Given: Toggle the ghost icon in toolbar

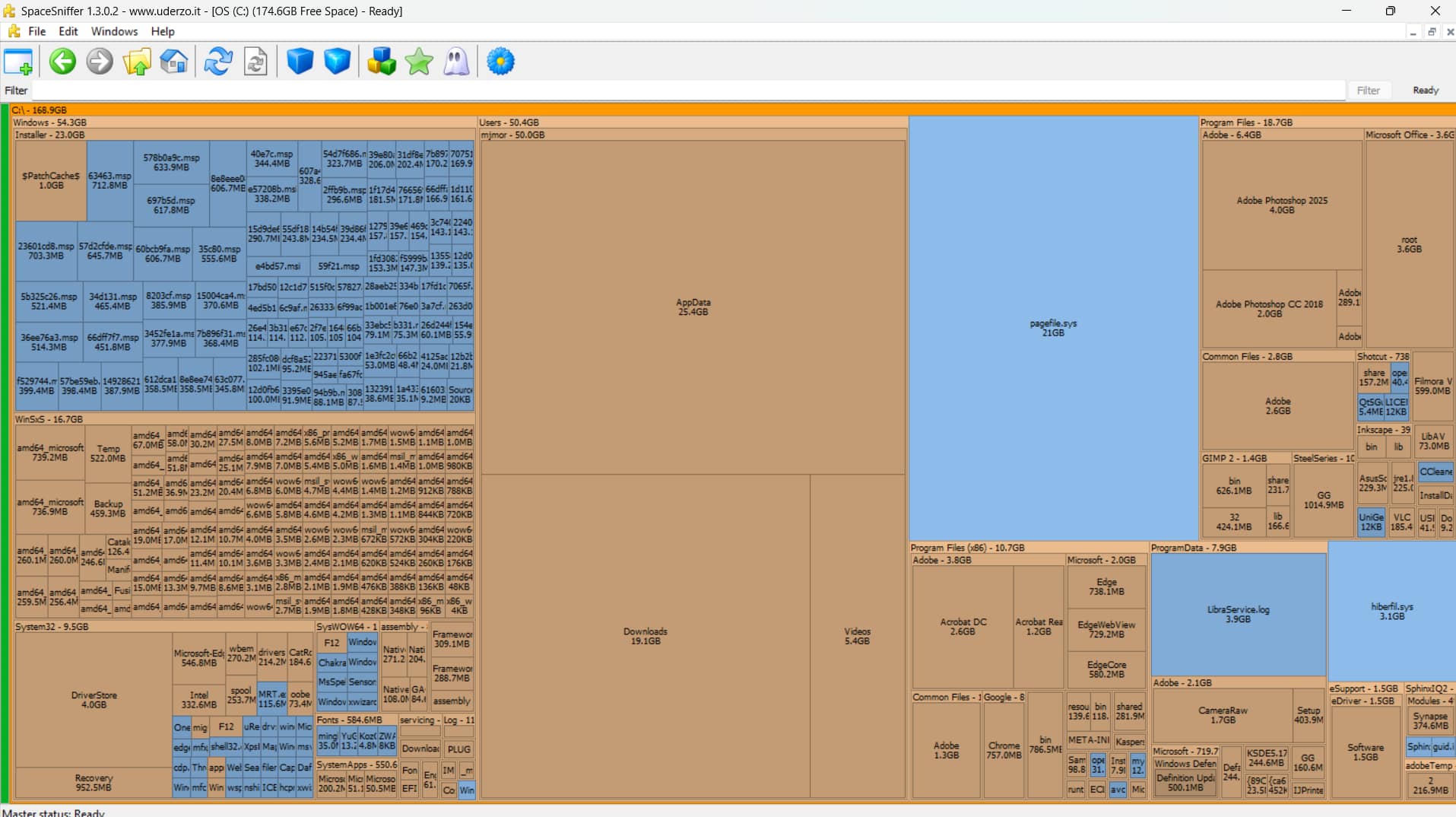Looking at the screenshot, I should [456, 62].
